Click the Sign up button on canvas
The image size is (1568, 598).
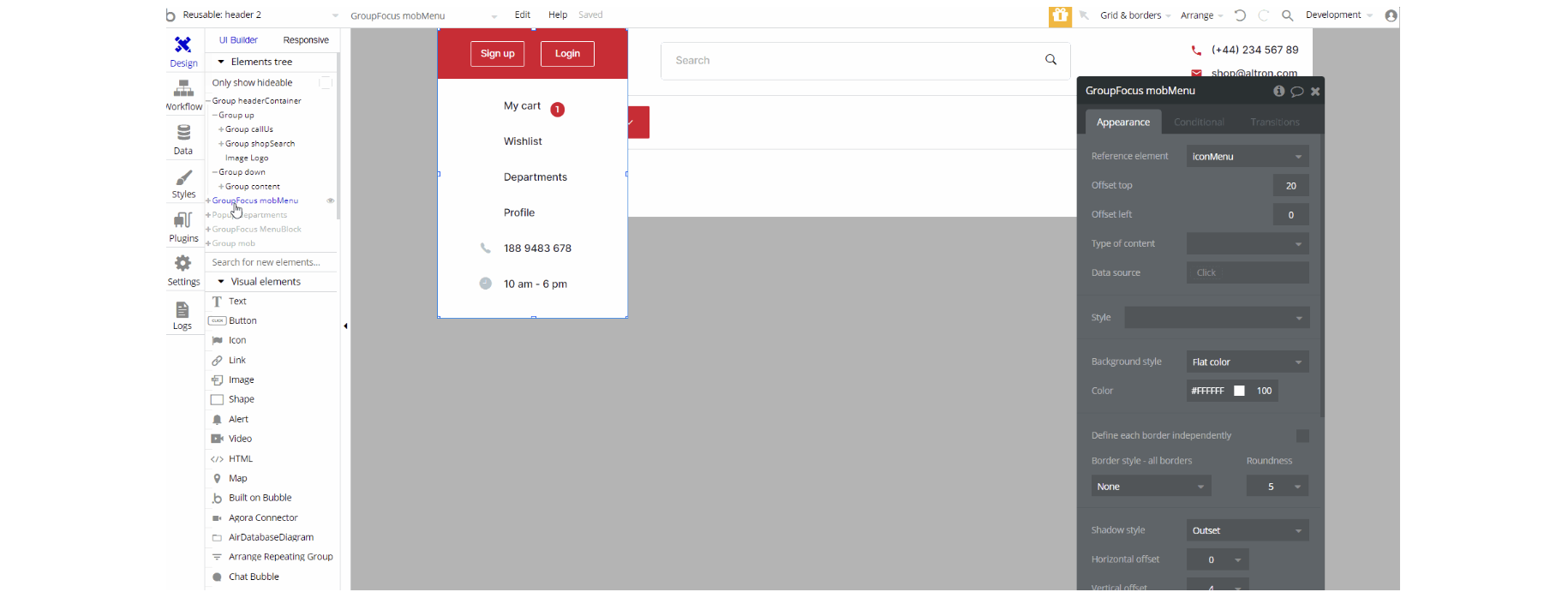[497, 54]
